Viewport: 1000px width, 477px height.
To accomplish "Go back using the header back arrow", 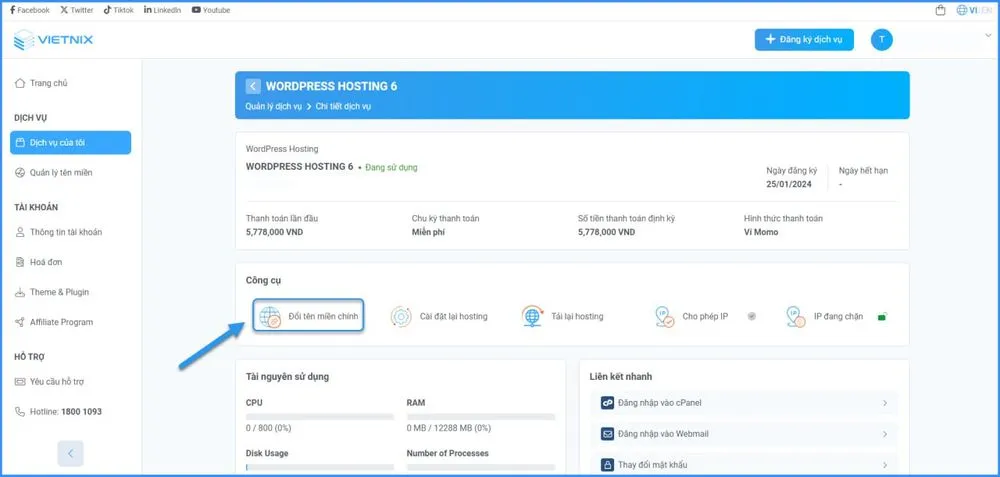I will 253,86.
